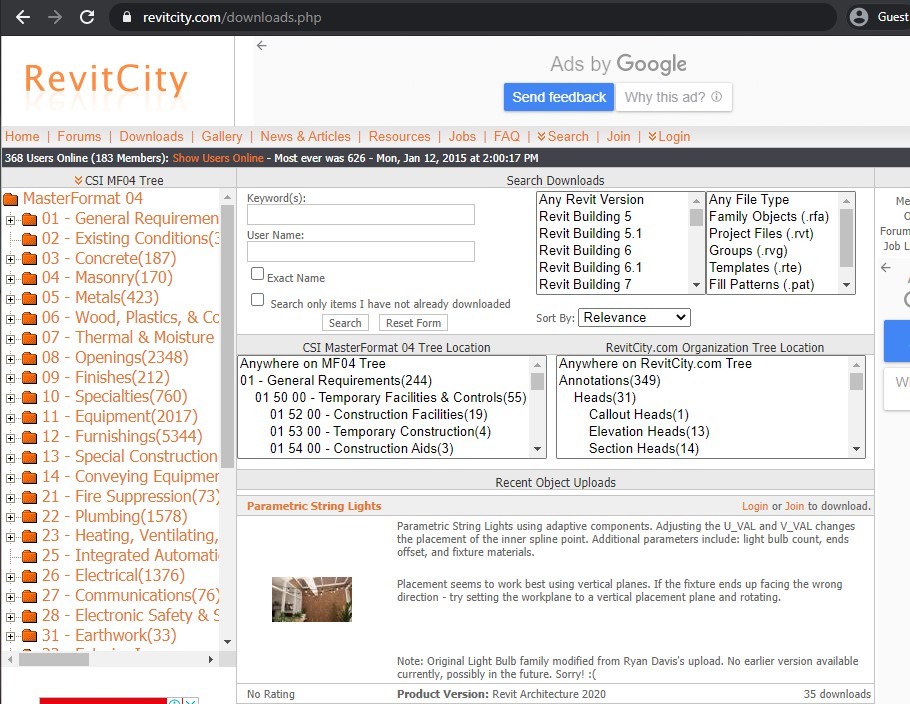Screen dimensions: 910x704
Task: Click the Guest account icon in browser bar
Action: click(x=862, y=16)
